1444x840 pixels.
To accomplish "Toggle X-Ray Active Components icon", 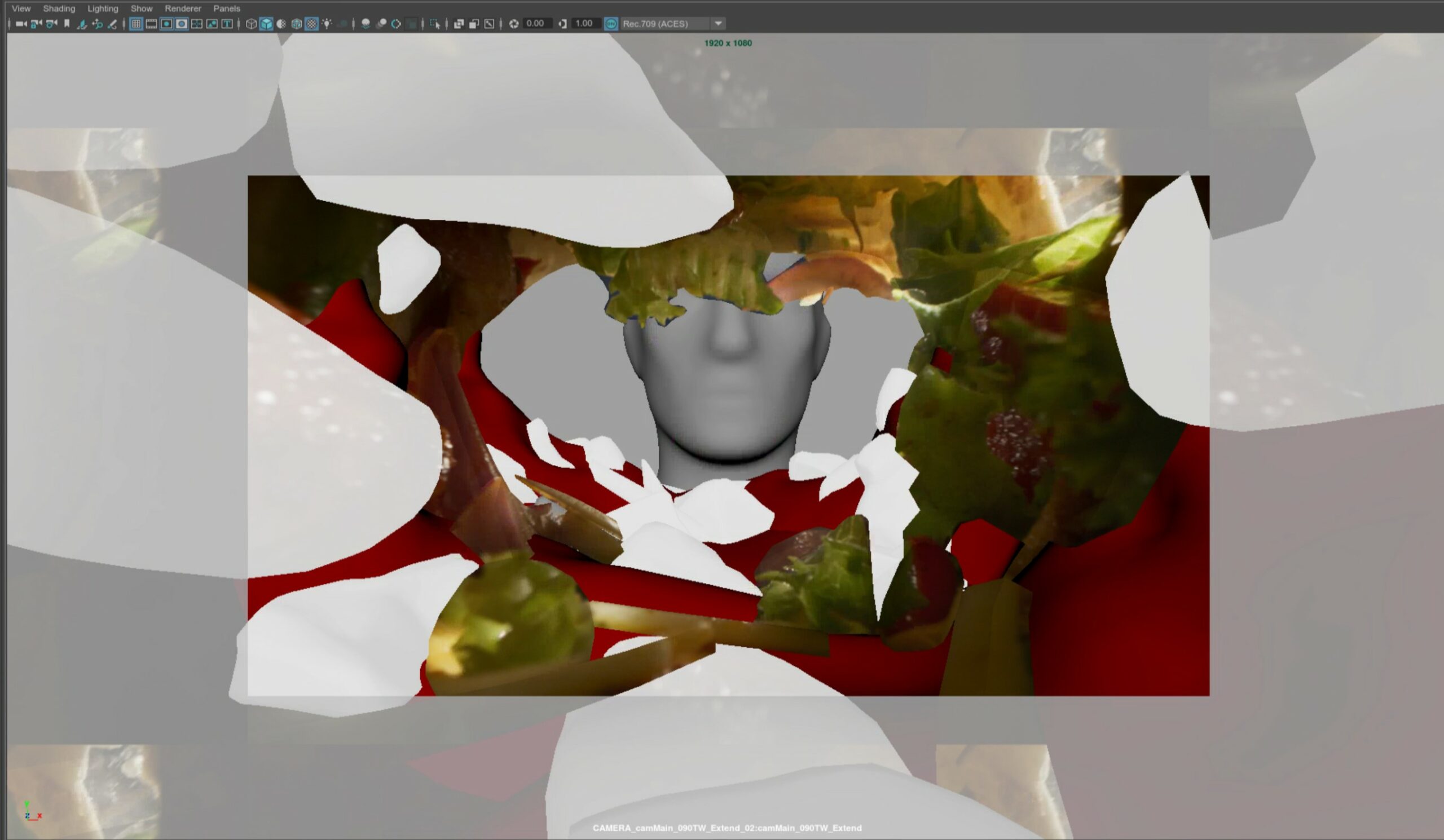I will [x=474, y=24].
